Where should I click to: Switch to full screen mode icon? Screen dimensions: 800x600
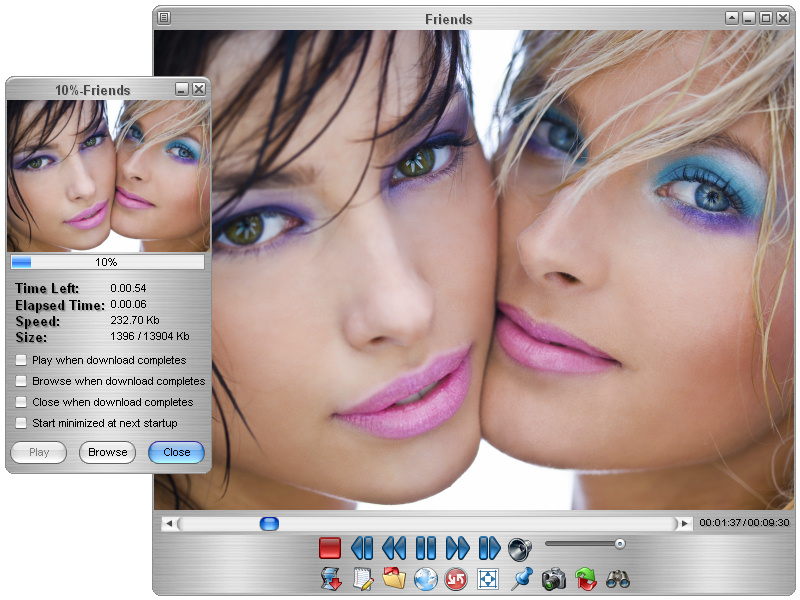click(x=487, y=578)
